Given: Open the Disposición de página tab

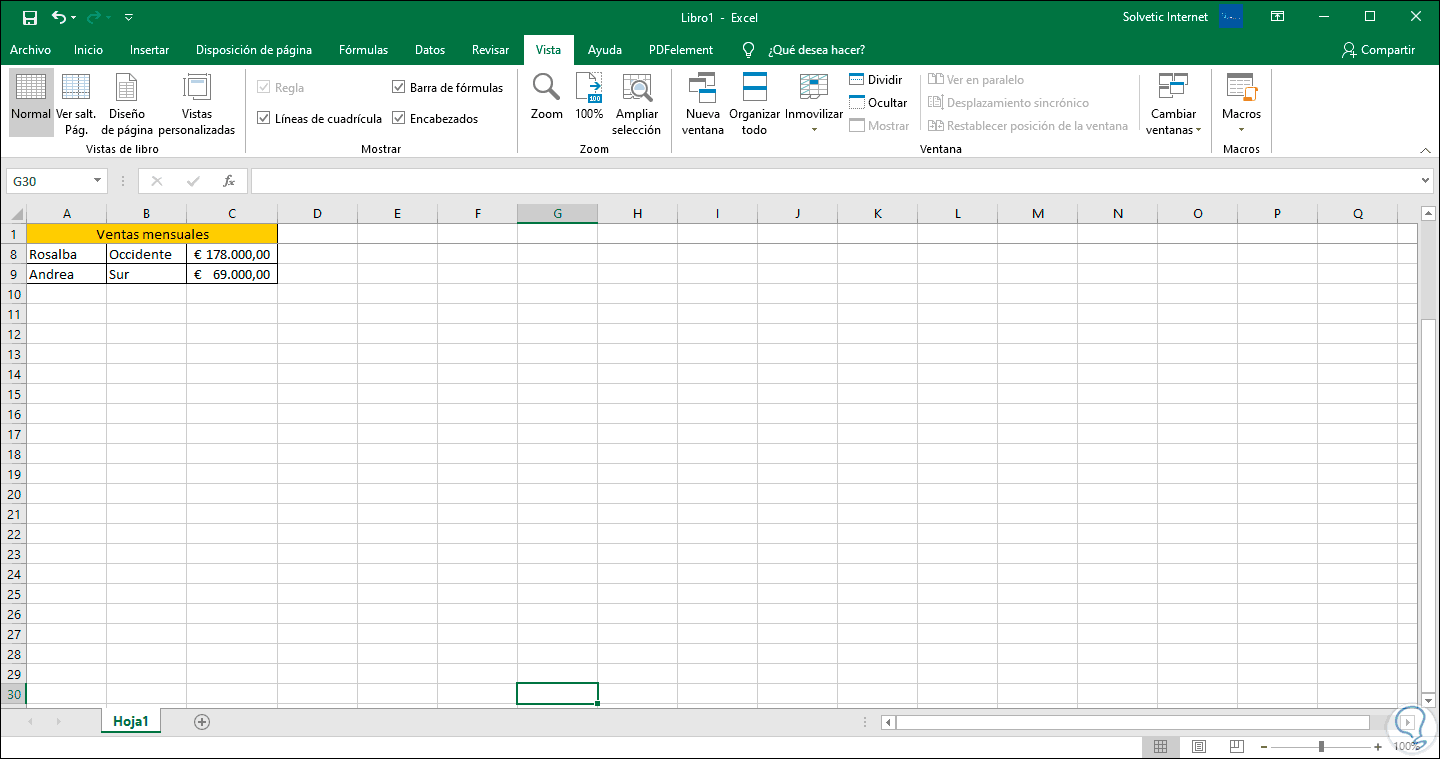Looking at the screenshot, I should (x=254, y=50).
